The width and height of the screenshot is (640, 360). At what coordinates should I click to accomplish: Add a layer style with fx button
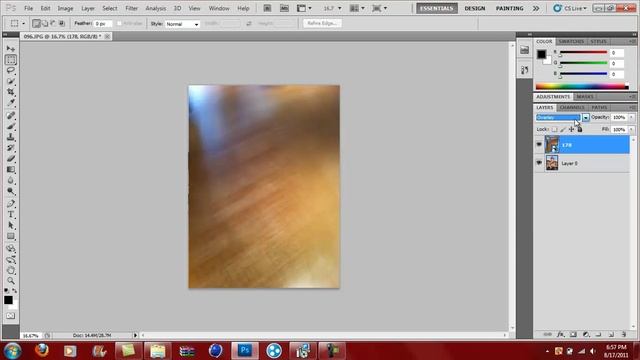tap(560, 334)
